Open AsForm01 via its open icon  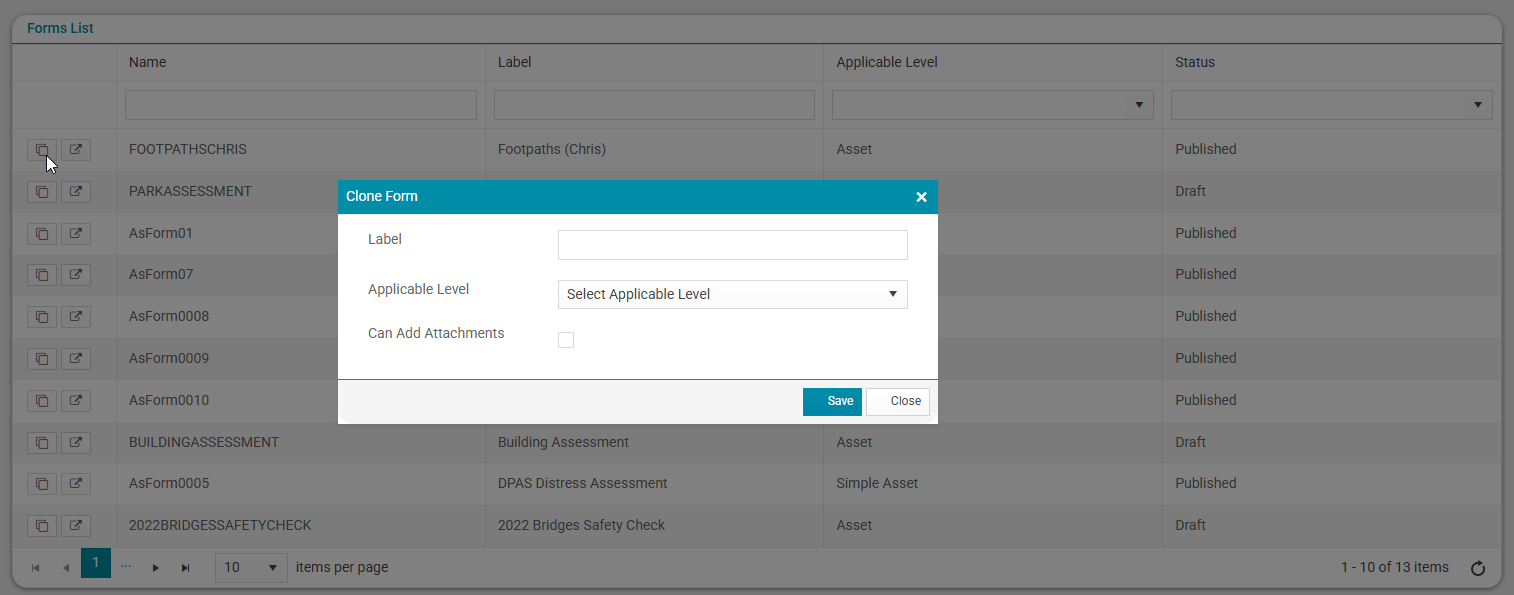[x=76, y=233]
